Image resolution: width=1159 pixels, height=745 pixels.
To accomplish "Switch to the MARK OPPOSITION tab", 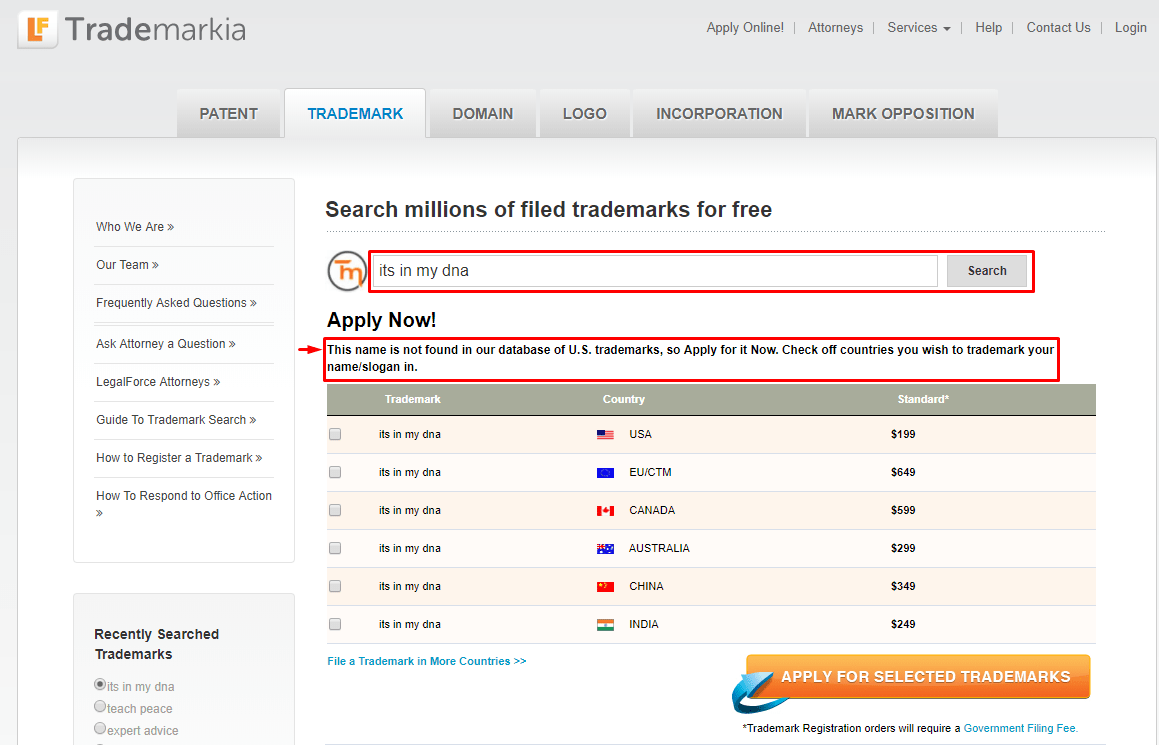I will 903,114.
